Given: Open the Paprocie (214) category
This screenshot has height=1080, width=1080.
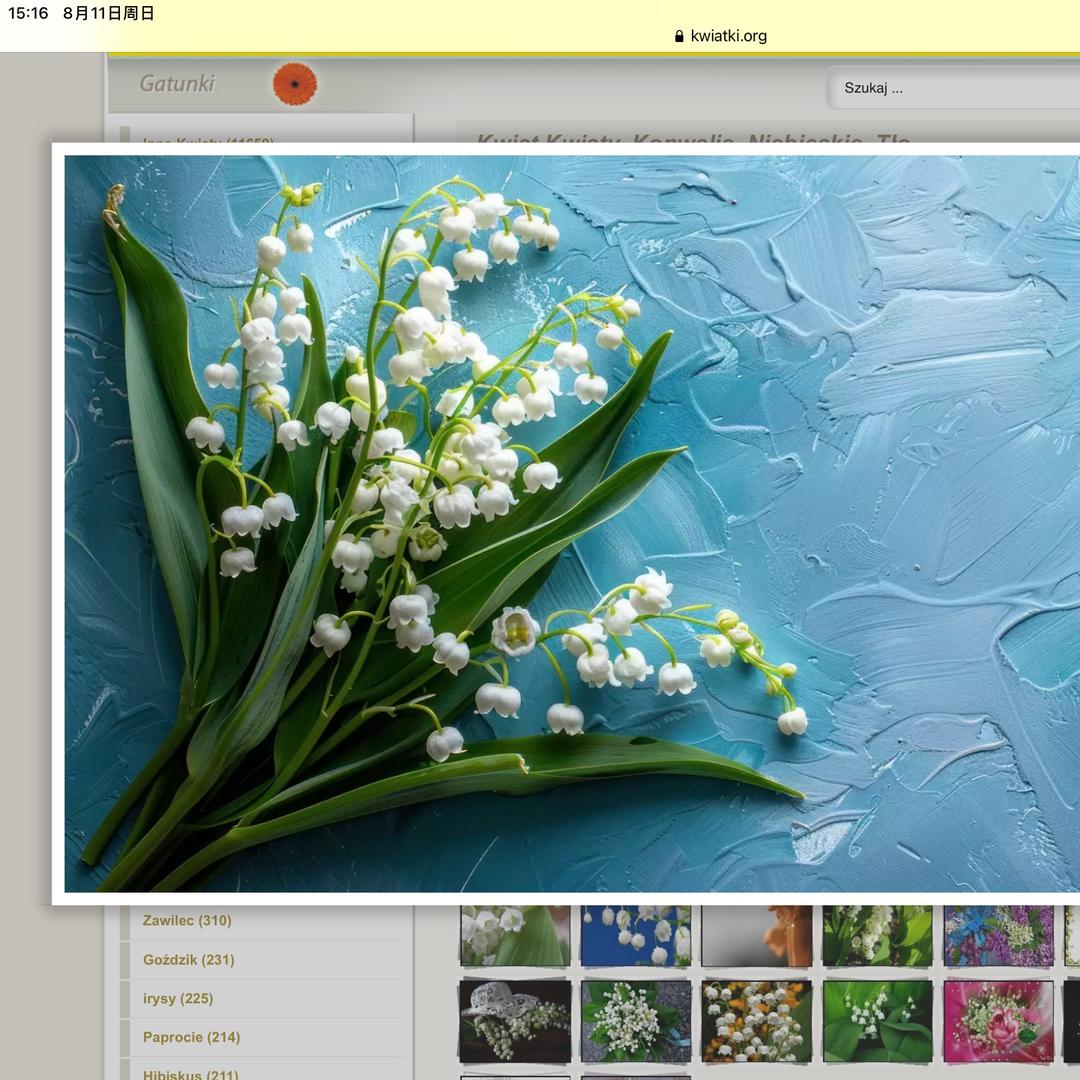Looking at the screenshot, I should point(191,1037).
